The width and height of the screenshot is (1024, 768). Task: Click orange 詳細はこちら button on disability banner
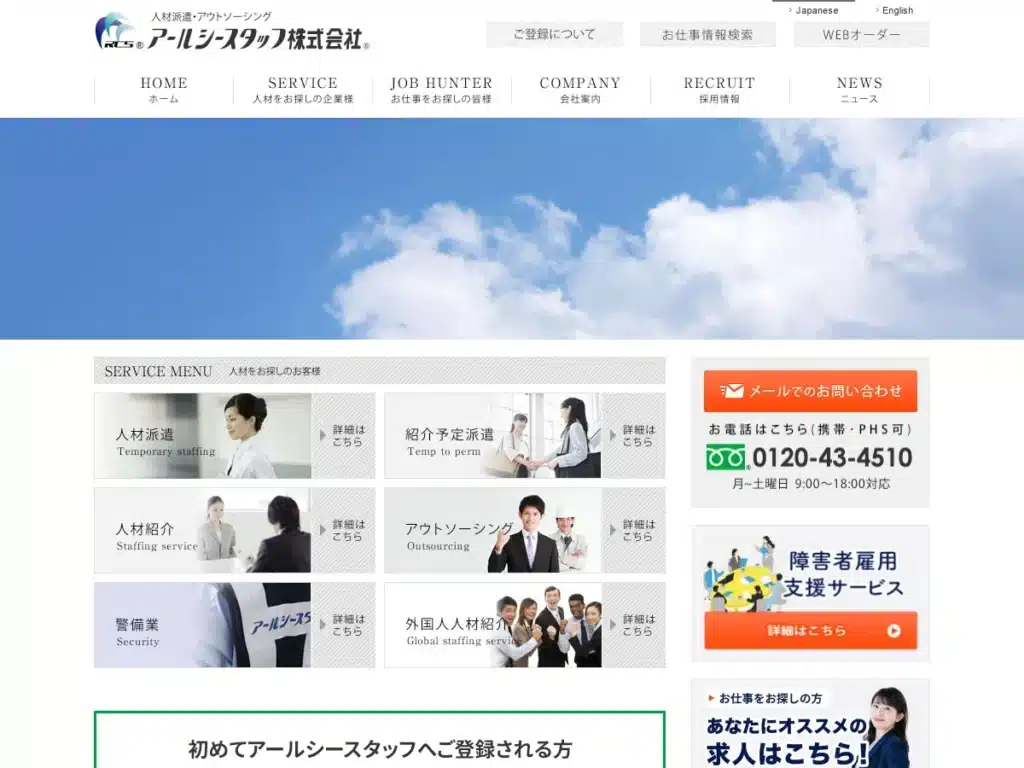pos(810,630)
